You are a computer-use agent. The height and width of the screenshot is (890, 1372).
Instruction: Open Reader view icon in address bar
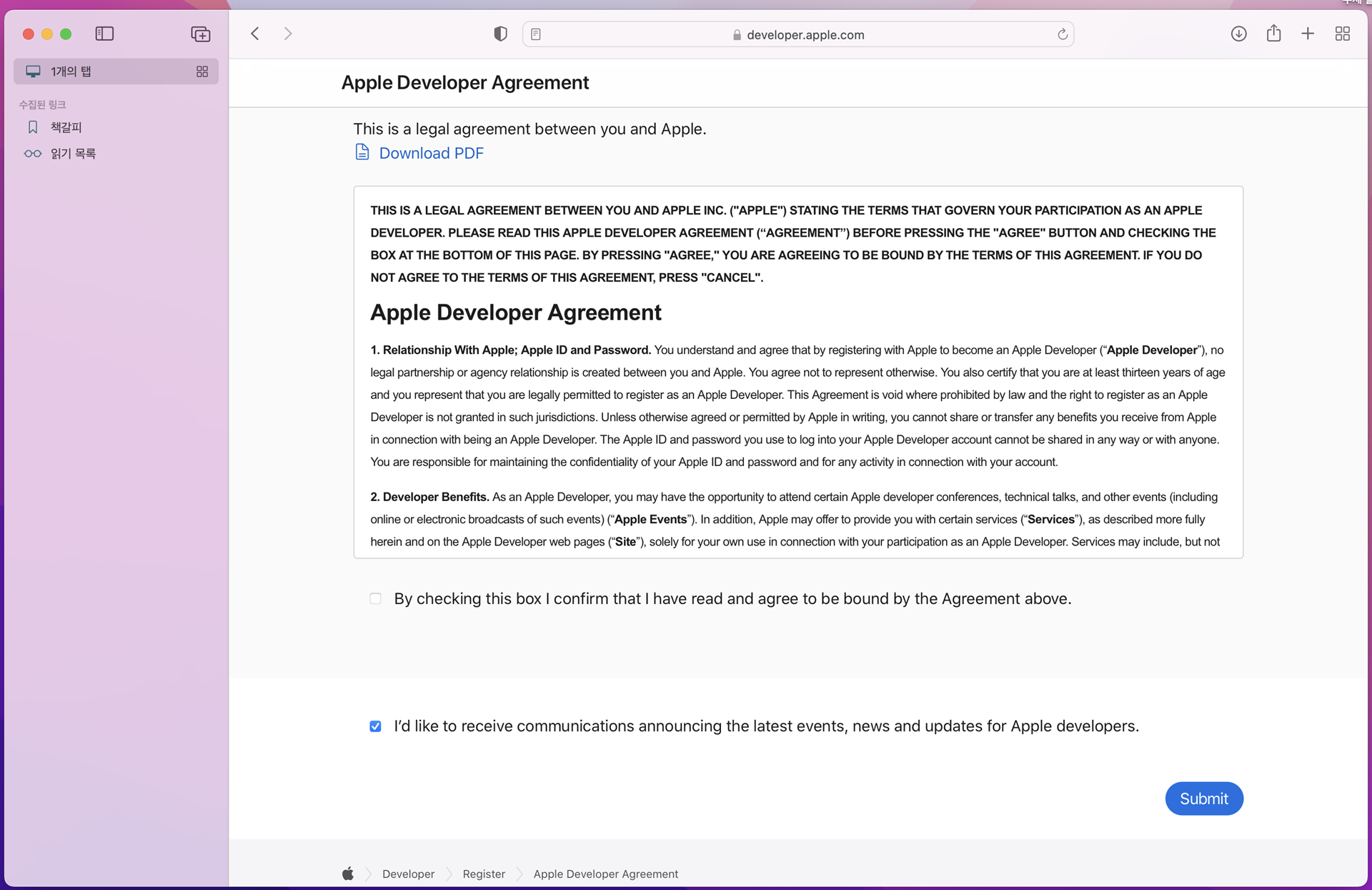click(x=536, y=34)
